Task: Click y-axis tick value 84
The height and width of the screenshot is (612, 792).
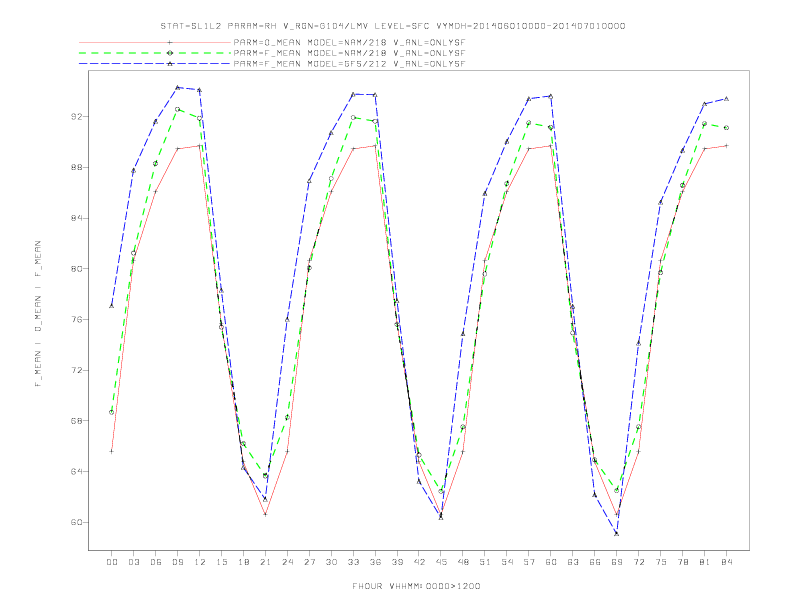Action: pos(76,218)
